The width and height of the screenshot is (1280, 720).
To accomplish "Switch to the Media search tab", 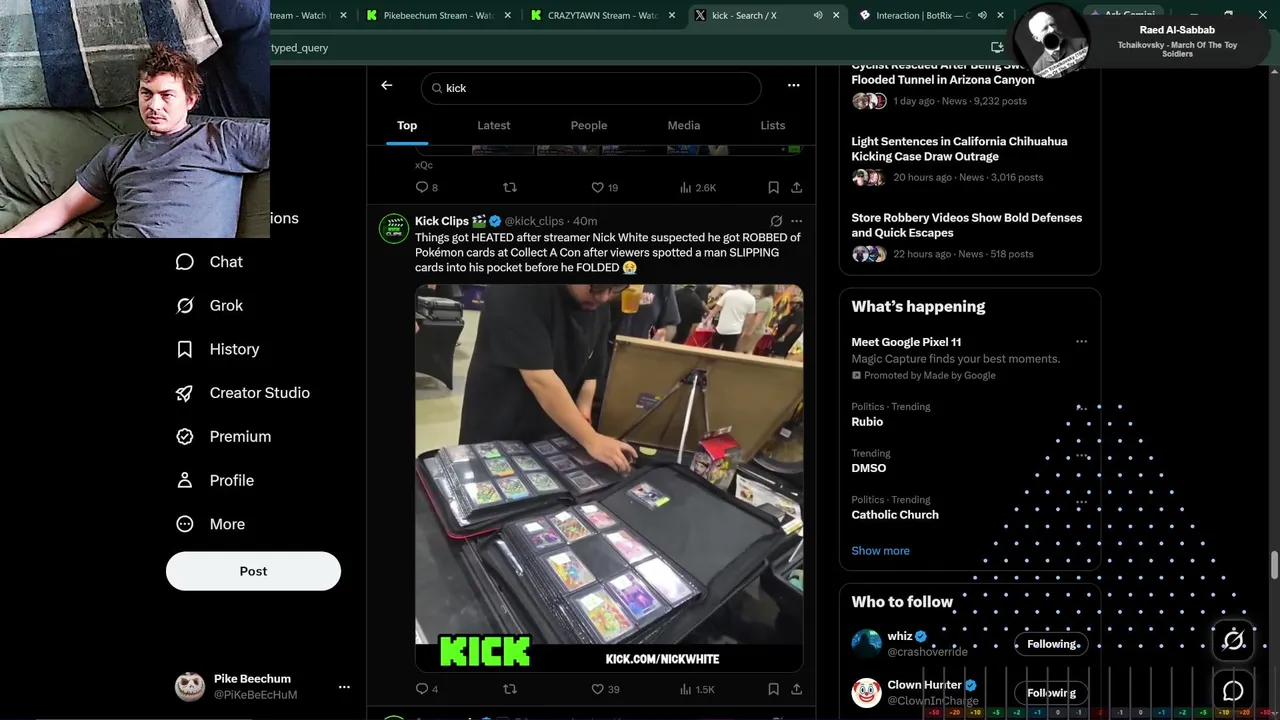I will pos(684,126).
